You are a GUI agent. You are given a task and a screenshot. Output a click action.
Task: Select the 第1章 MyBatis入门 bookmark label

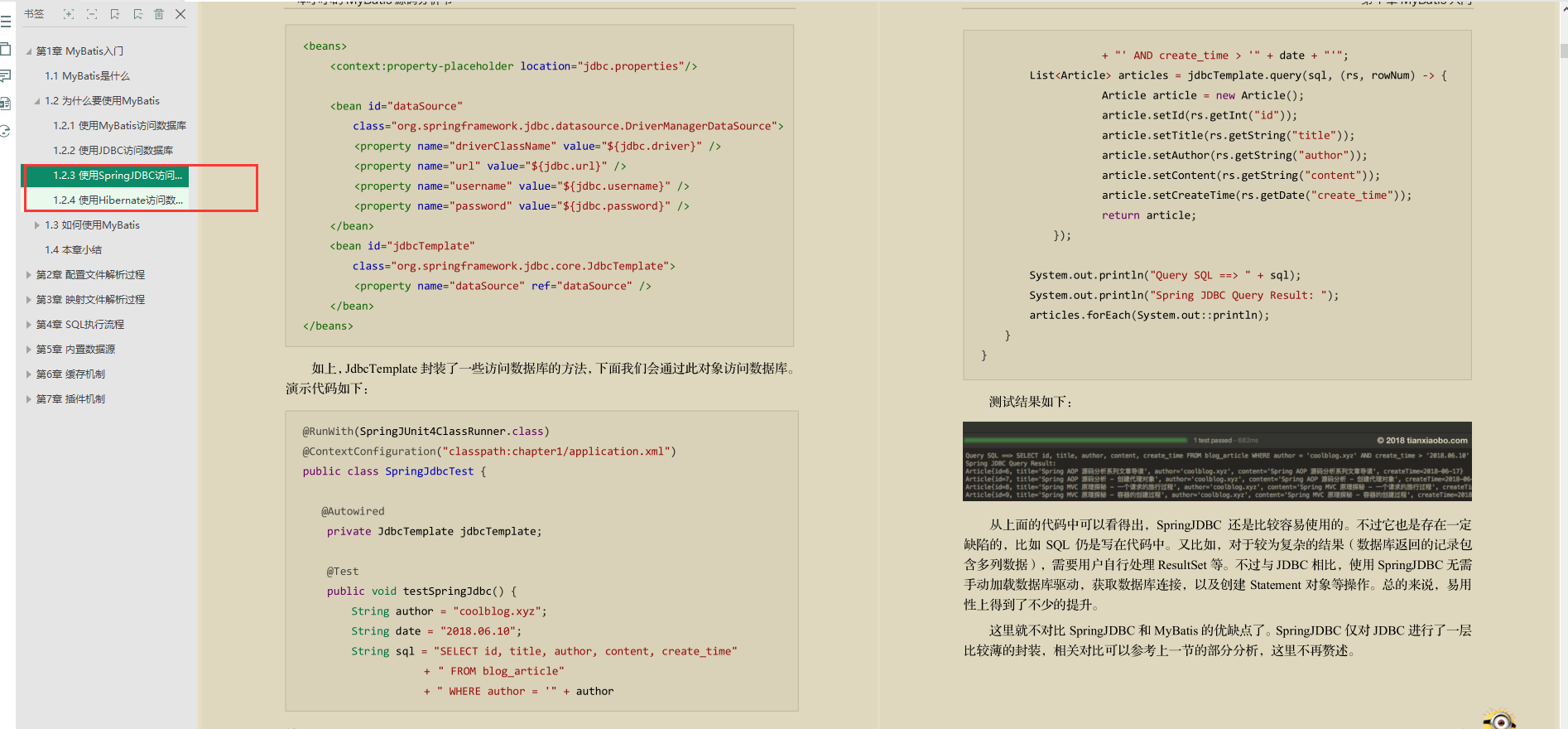[79, 51]
